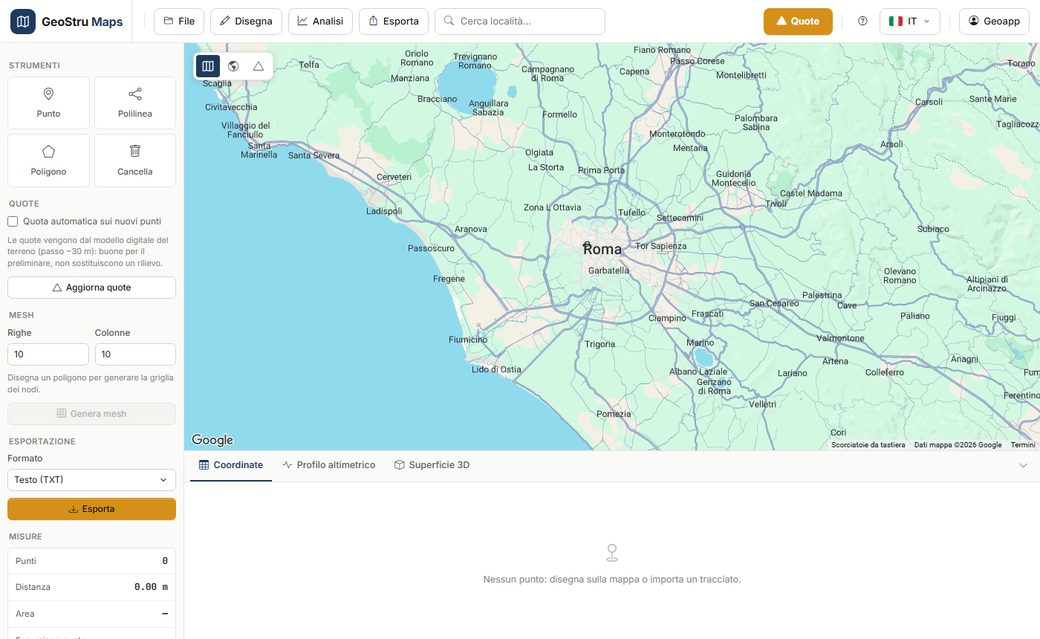The height and width of the screenshot is (639, 1040).
Task: Click the Aggiorna quote button
Action: click(92, 288)
